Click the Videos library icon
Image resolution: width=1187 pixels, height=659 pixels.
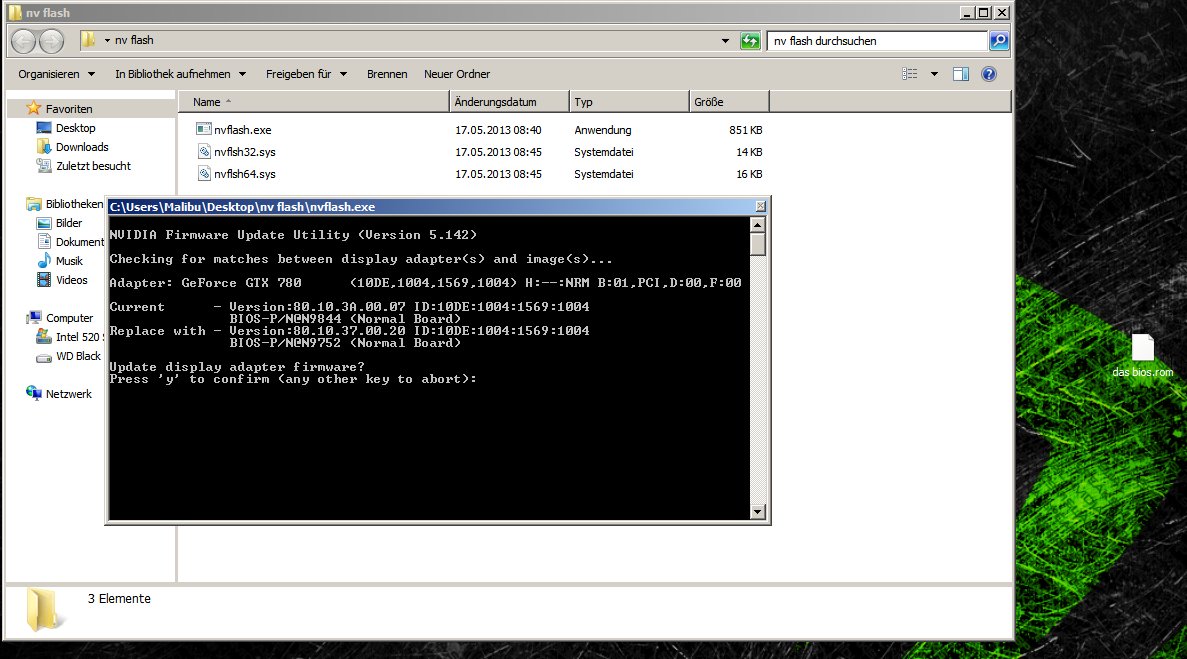click(44, 280)
